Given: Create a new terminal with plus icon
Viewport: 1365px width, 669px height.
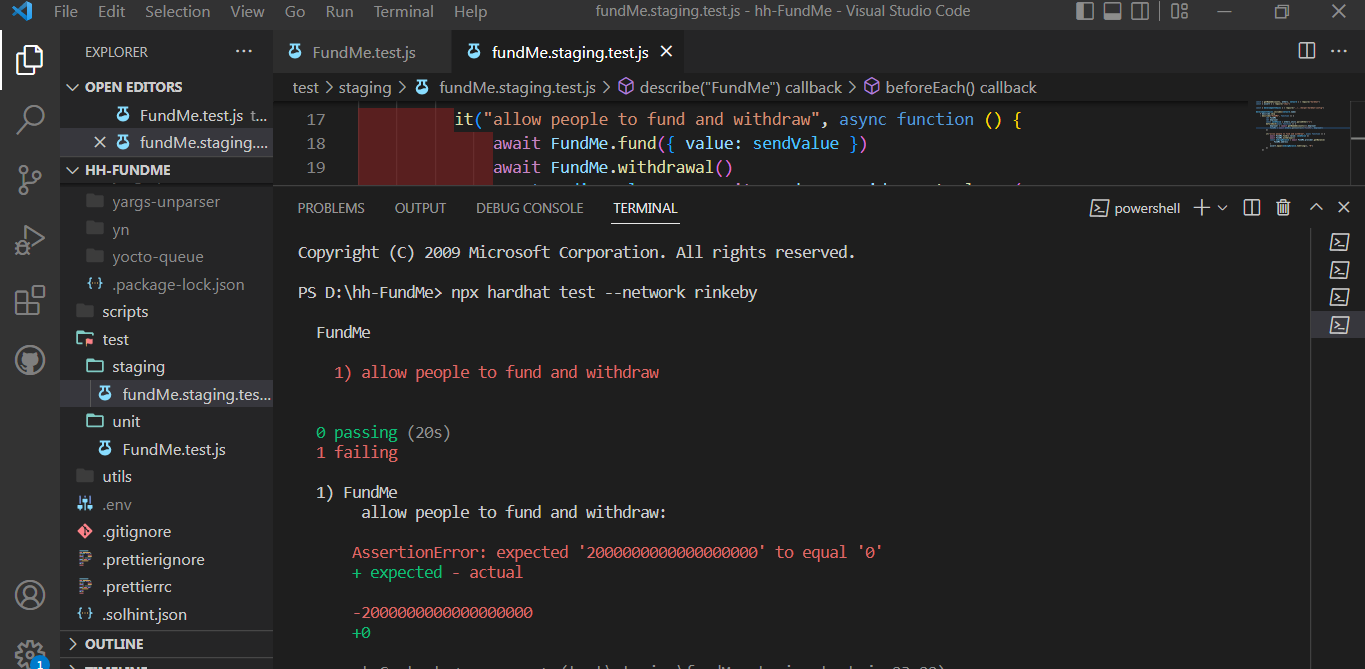Looking at the screenshot, I should coord(1202,208).
